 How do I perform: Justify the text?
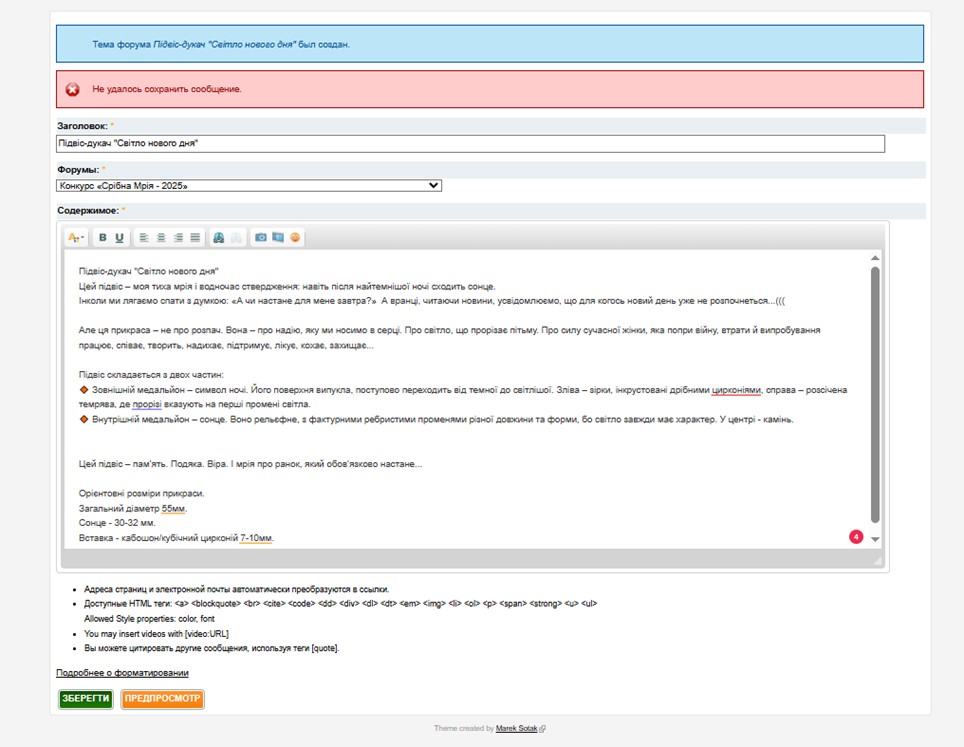pyautogui.click(x=195, y=238)
